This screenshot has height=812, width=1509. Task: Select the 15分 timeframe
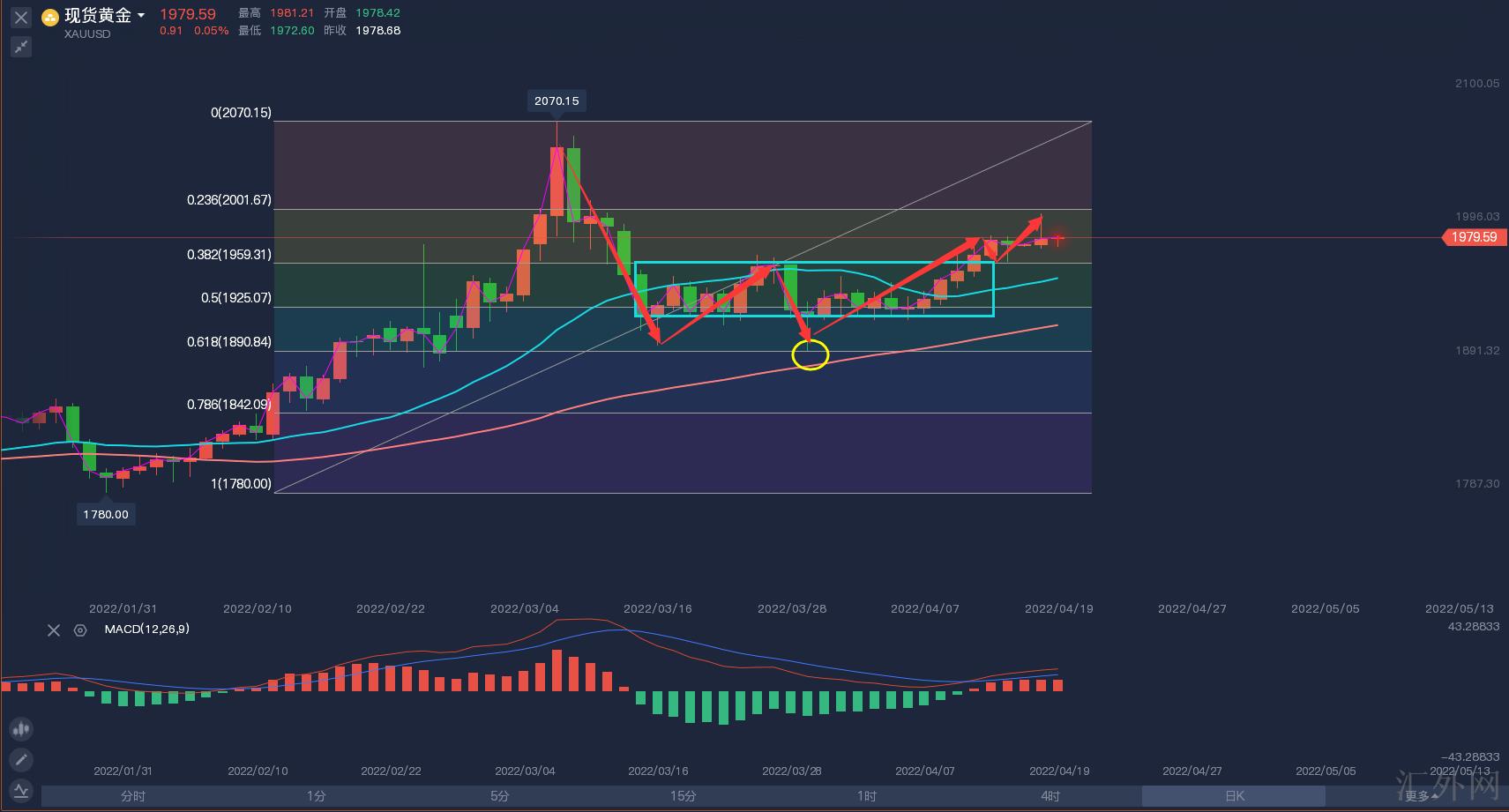[x=684, y=796]
